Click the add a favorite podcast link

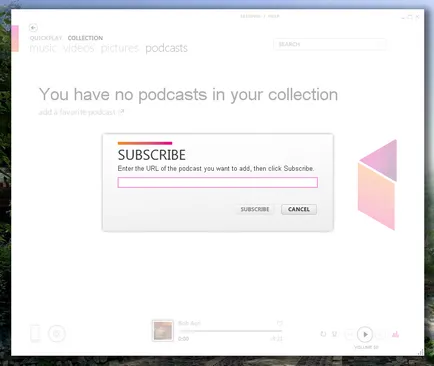pyautogui.click(x=81, y=112)
